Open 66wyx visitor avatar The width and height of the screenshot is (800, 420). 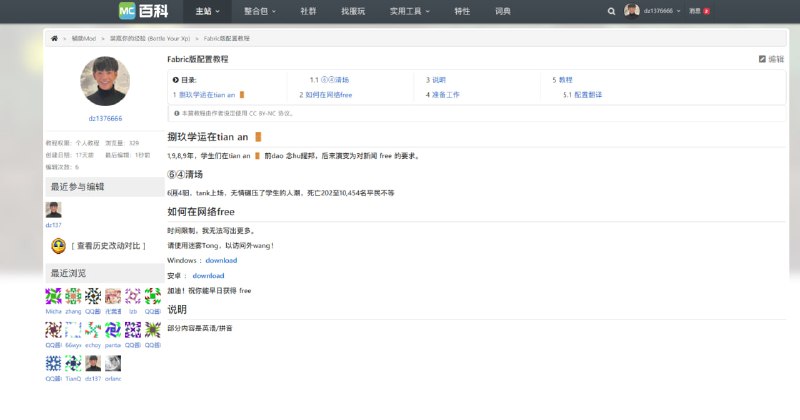point(73,330)
